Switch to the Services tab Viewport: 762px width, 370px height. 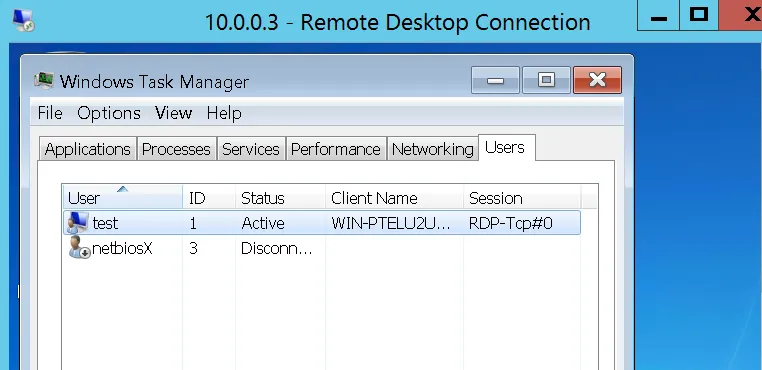(251, 149)
